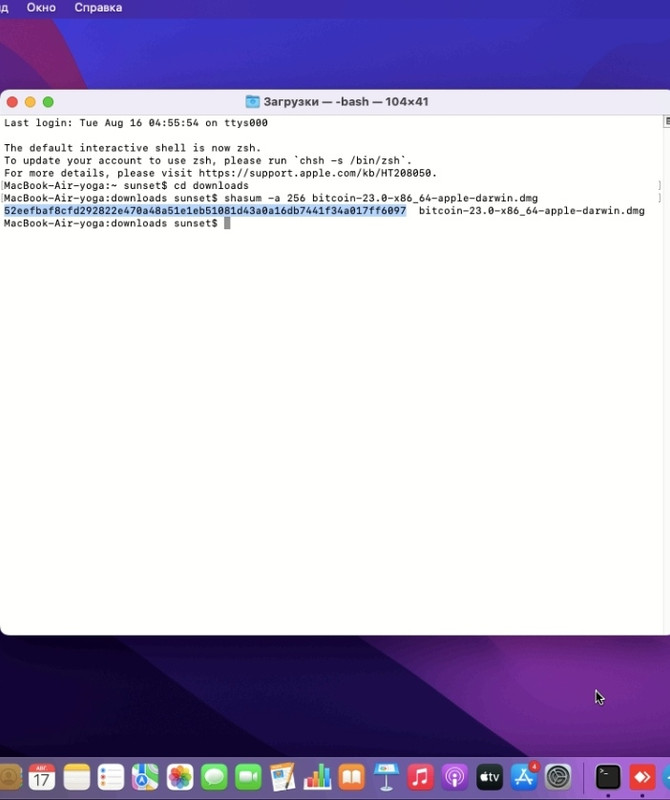The width and height of the screenshot is (670, 800).
Task: Click the Terminal window title 'Загрузки — -bash'
Action: [345, 102]
